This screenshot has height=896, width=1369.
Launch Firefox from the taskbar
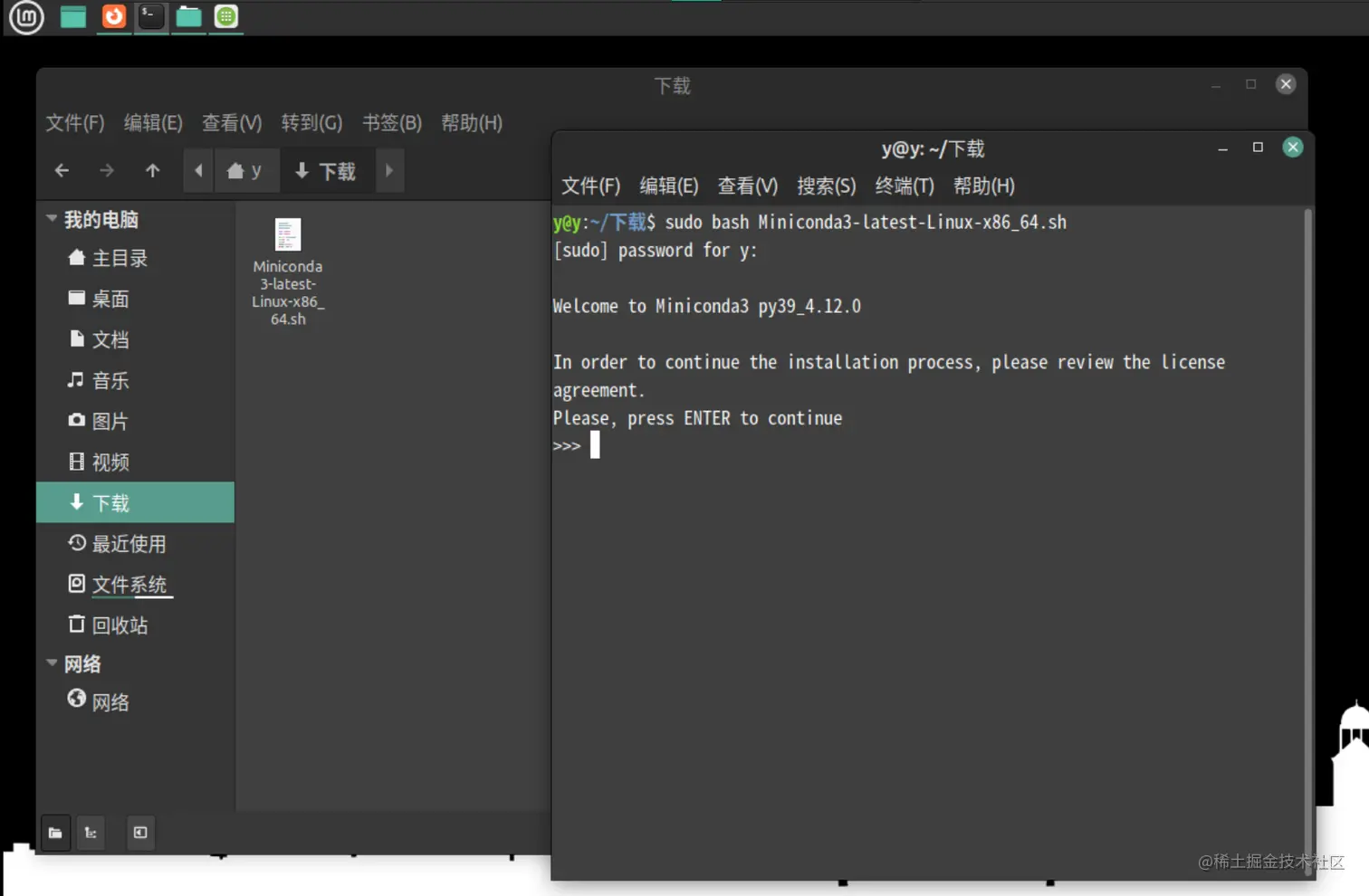coord(112,16)
